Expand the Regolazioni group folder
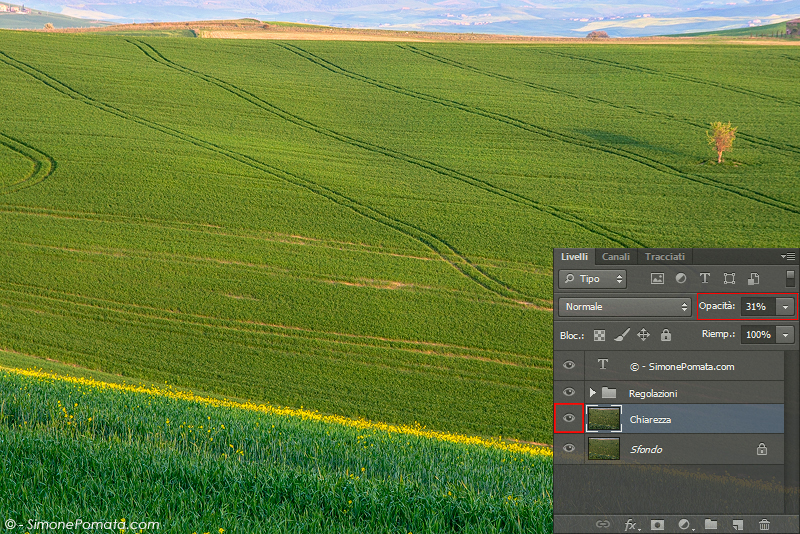800x534 pixels. [592, 393]
